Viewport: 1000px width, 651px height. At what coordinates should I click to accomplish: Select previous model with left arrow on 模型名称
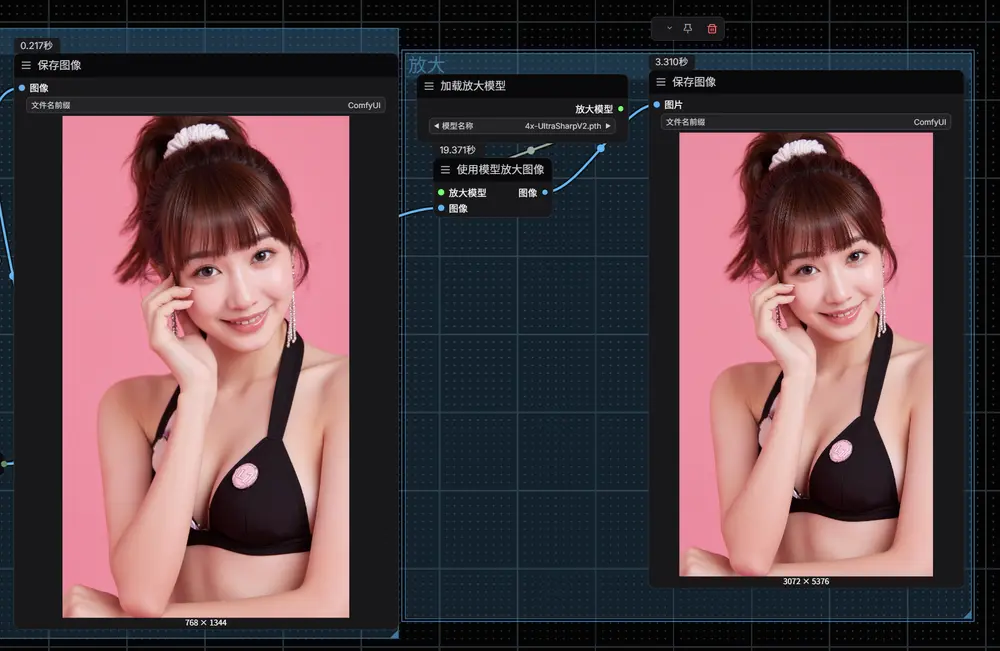[x=435, y=126]
